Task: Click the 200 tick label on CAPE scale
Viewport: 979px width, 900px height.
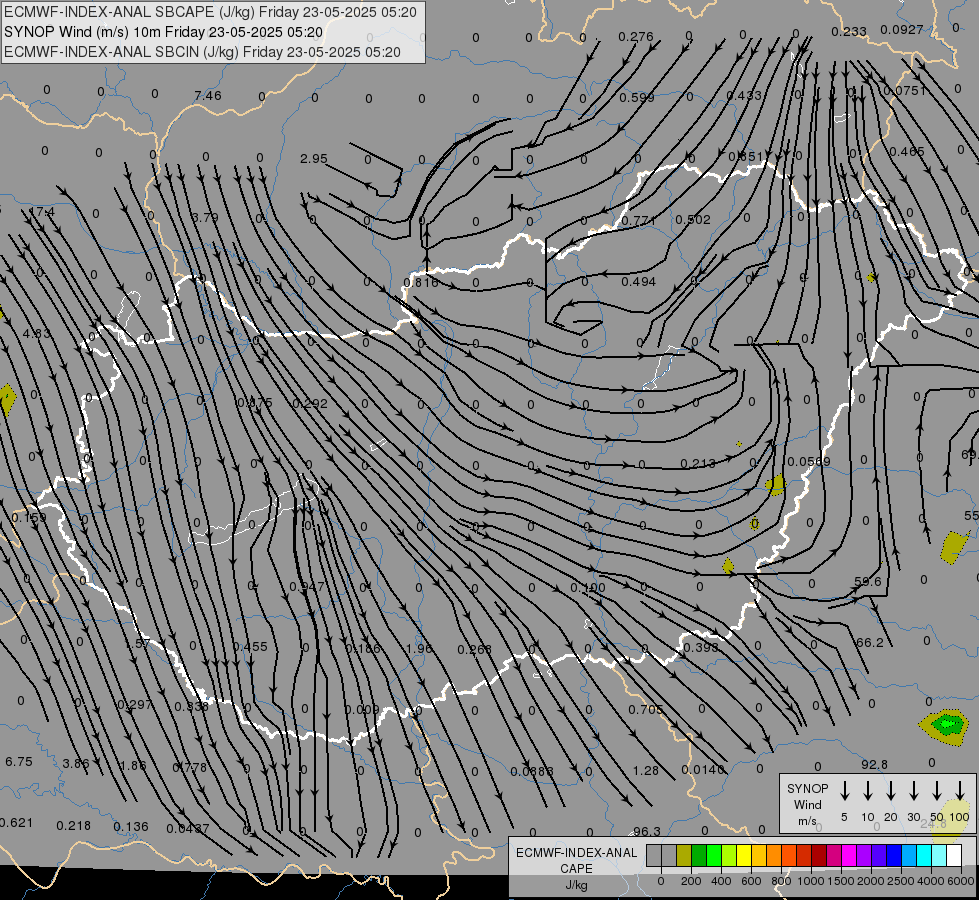Action: (691, 881)
